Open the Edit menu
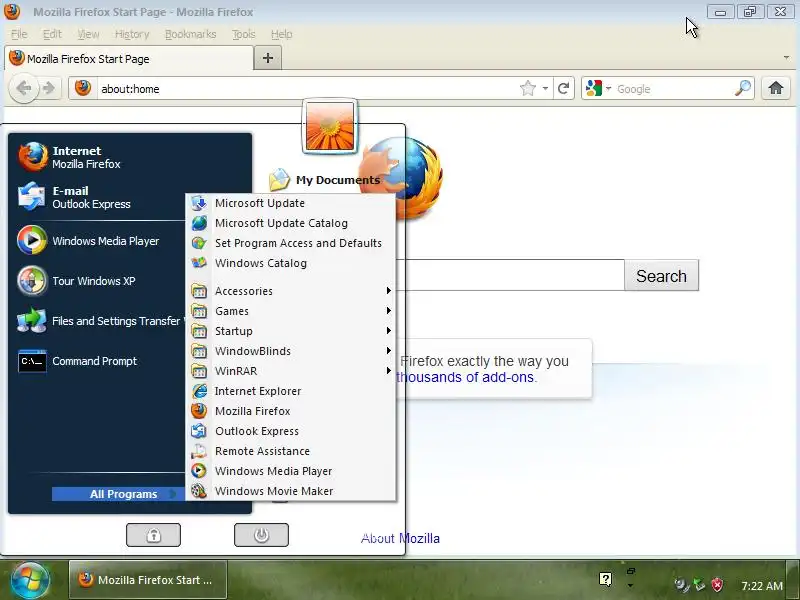 click(x=52, y=34)
